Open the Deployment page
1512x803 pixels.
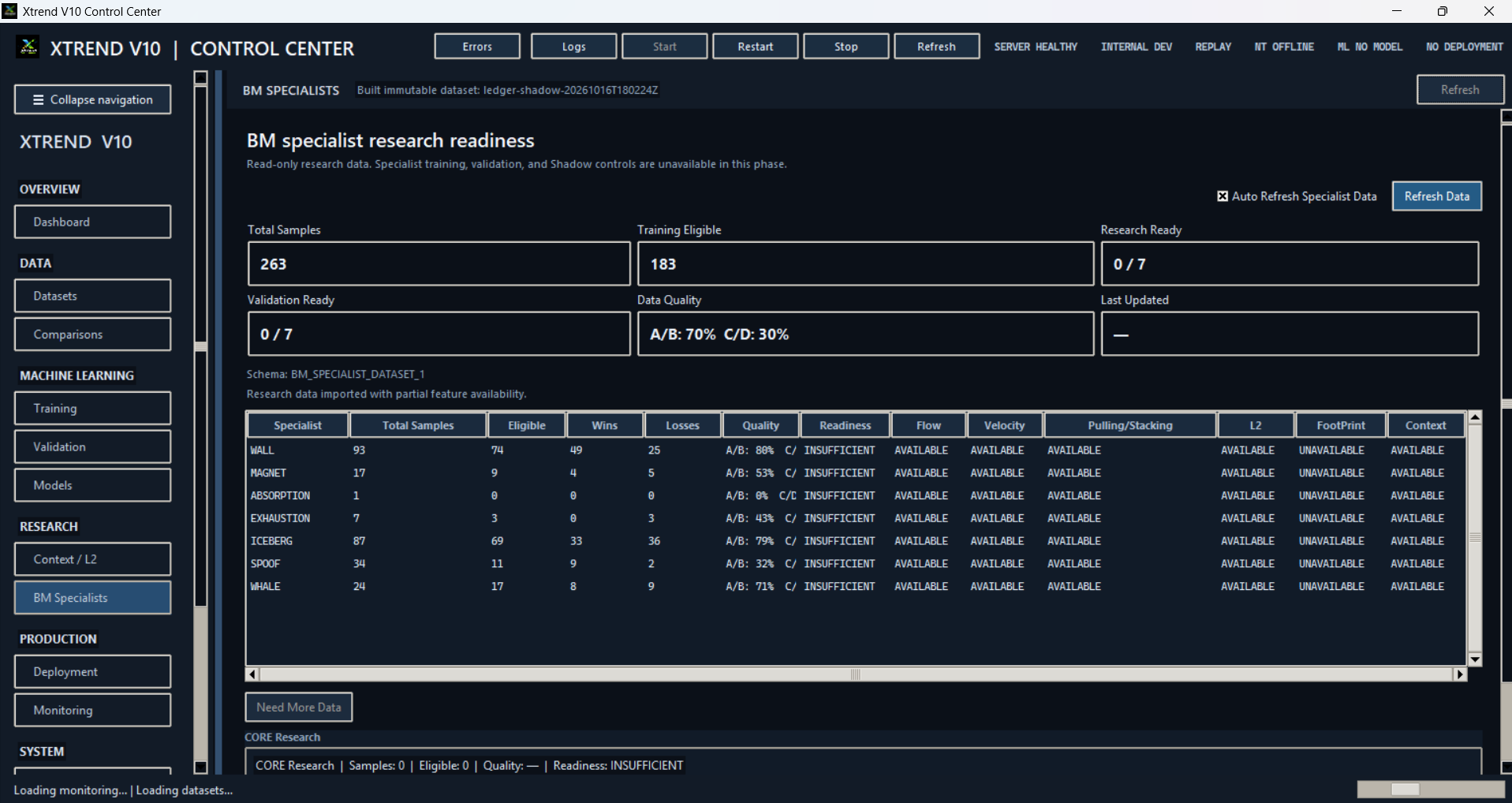pos(92,672)
